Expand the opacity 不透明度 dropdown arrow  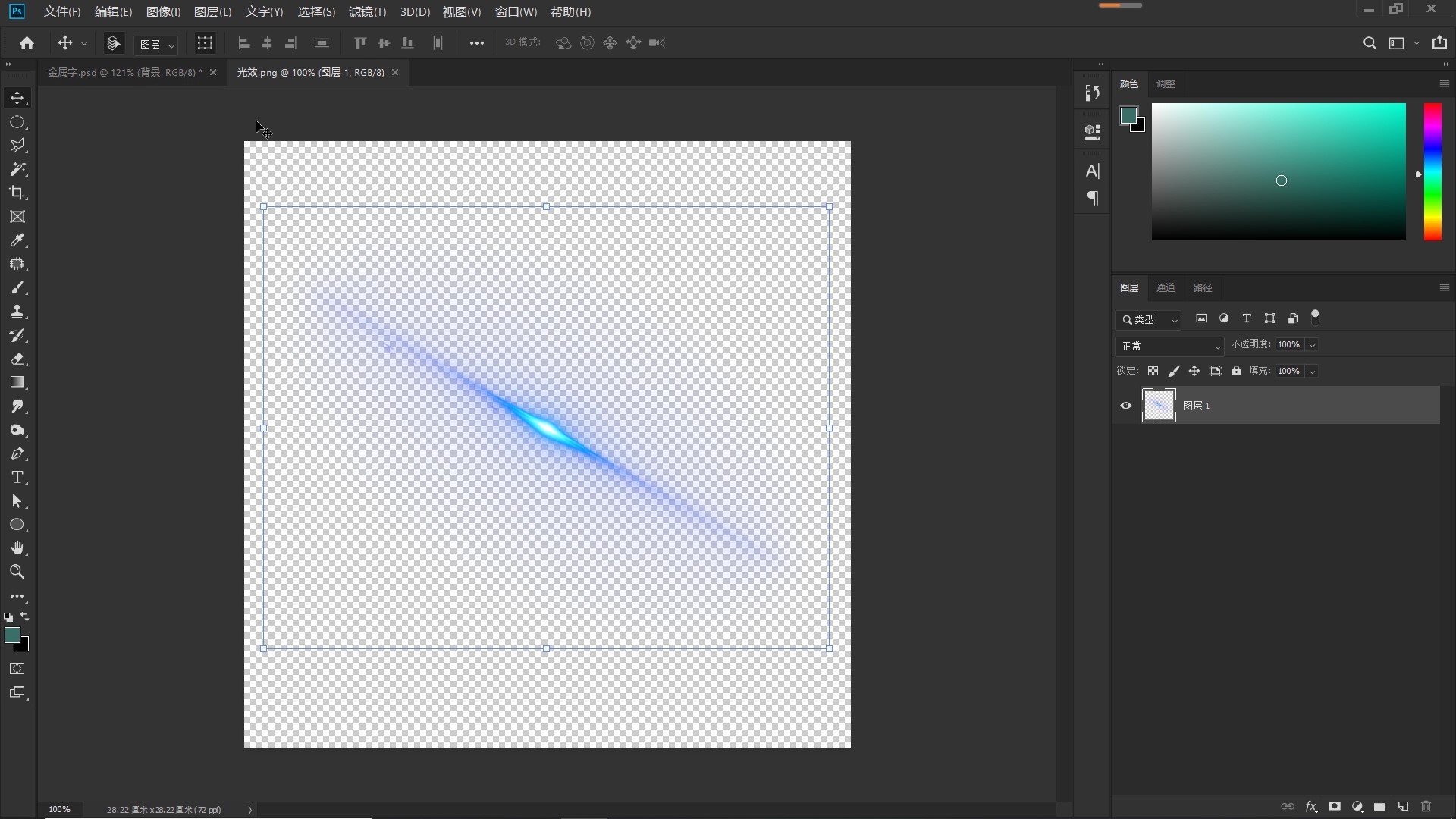tap(1312, 345)
